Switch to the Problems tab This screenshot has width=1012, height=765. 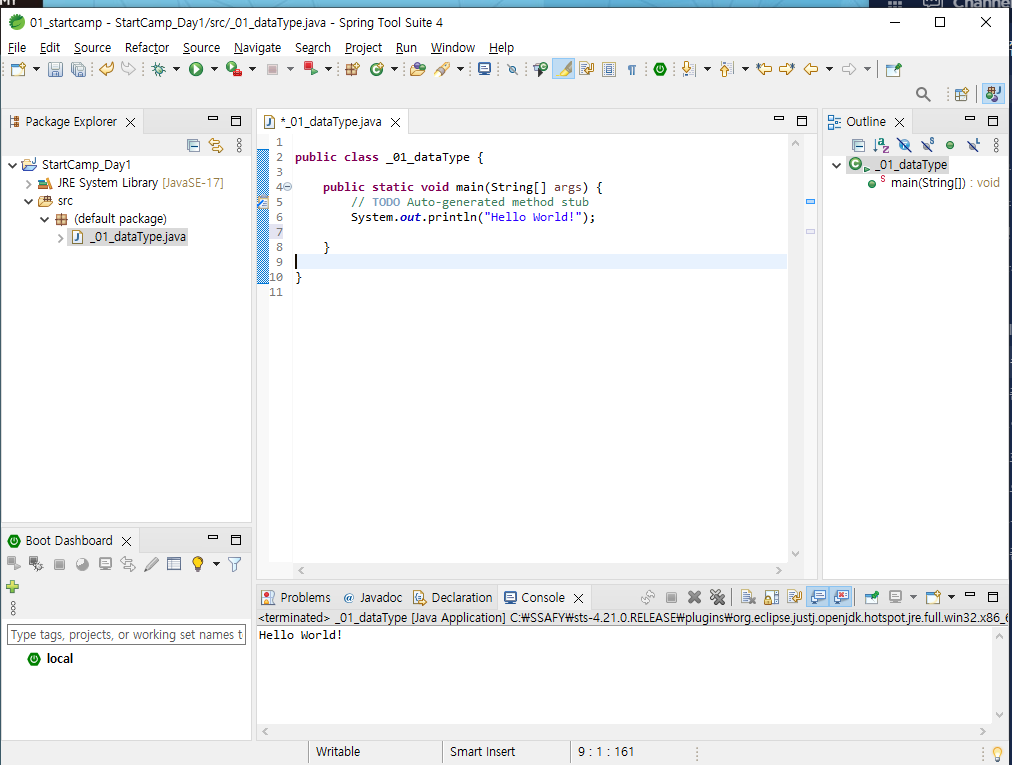pos(296,598)
